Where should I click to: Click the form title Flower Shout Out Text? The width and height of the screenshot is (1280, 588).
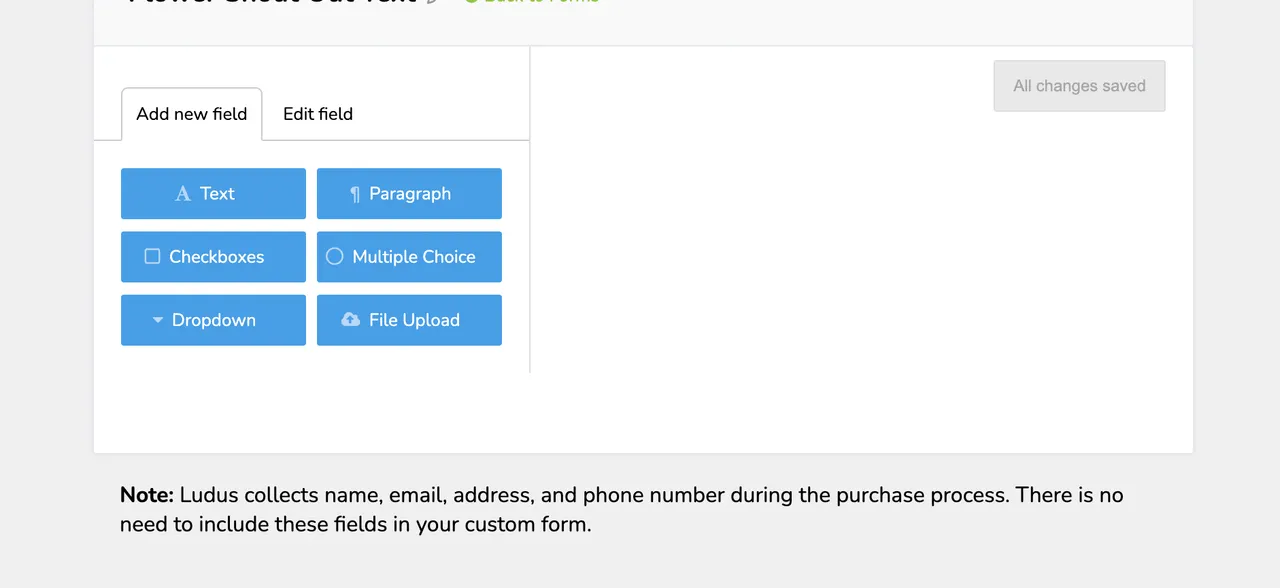[270, 2]
